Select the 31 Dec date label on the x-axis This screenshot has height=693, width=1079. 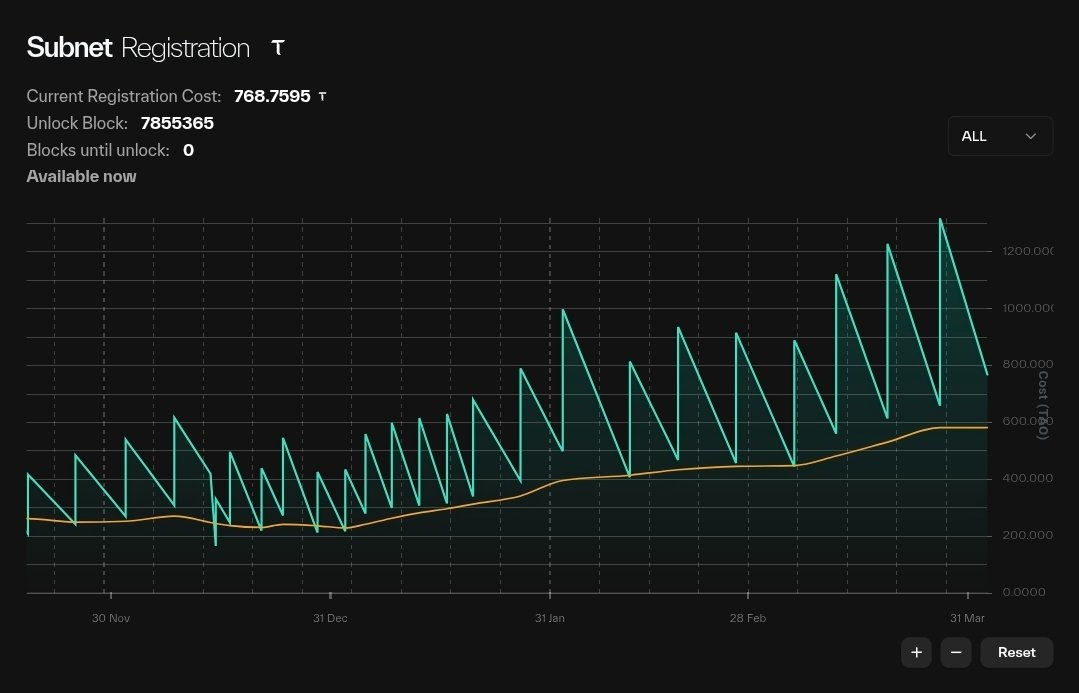(330, 618)
